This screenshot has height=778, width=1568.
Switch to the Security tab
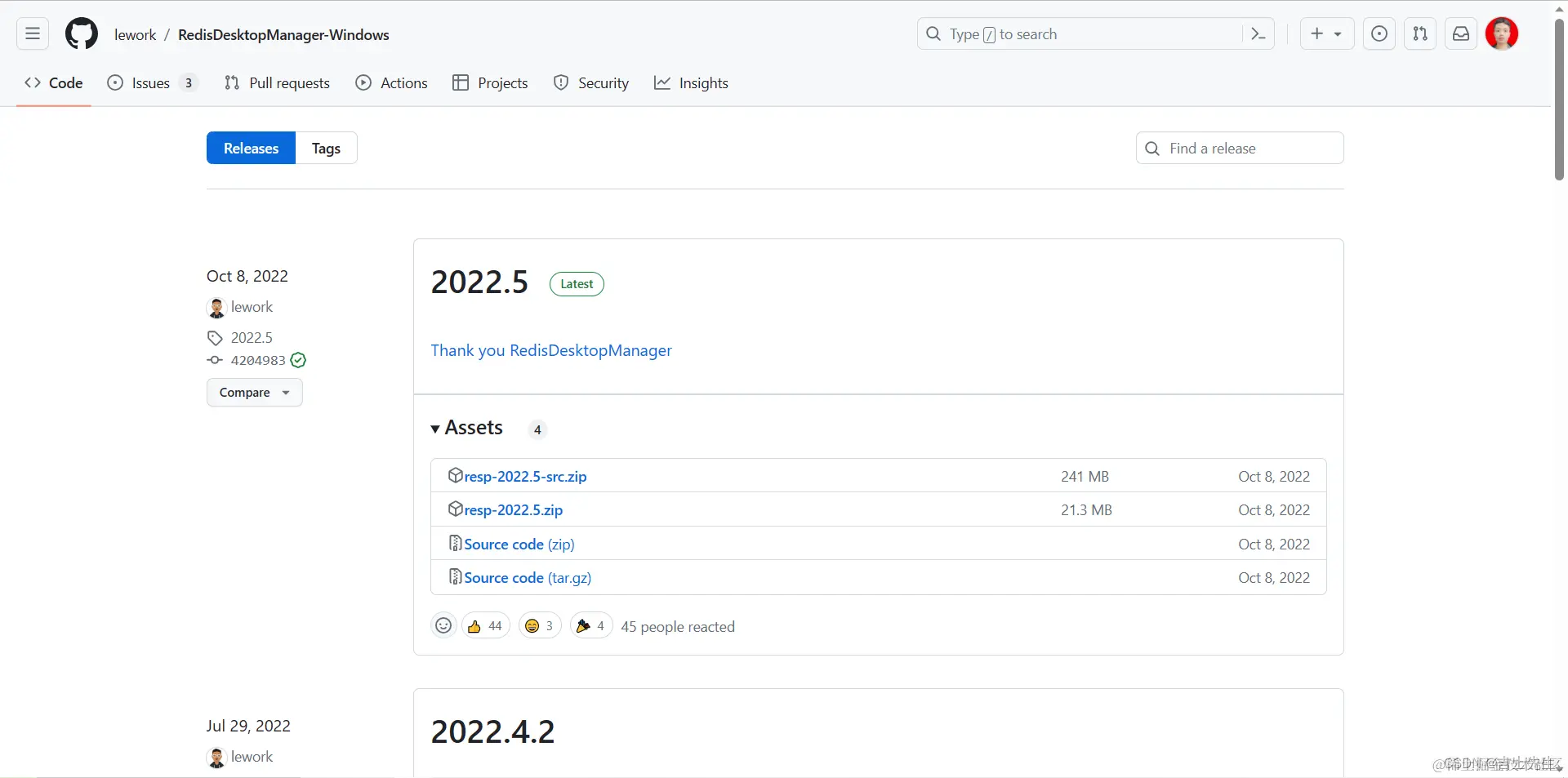(591, 83)
